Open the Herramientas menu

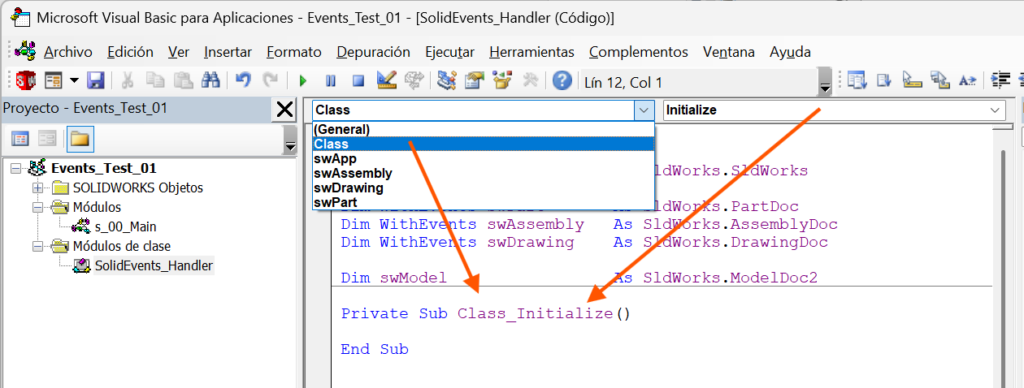pos(532,52)
